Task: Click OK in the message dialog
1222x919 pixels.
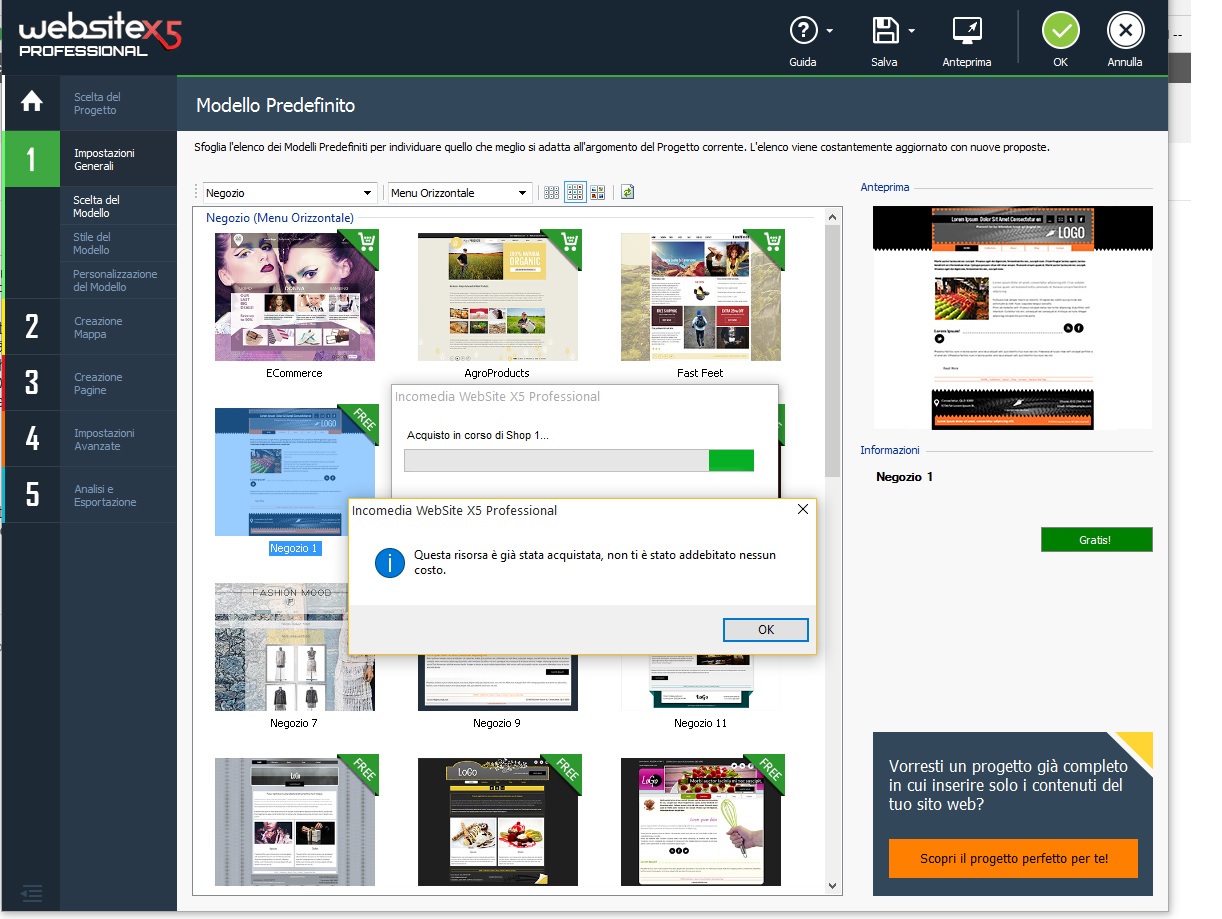Action: click(x=766, y=630)
